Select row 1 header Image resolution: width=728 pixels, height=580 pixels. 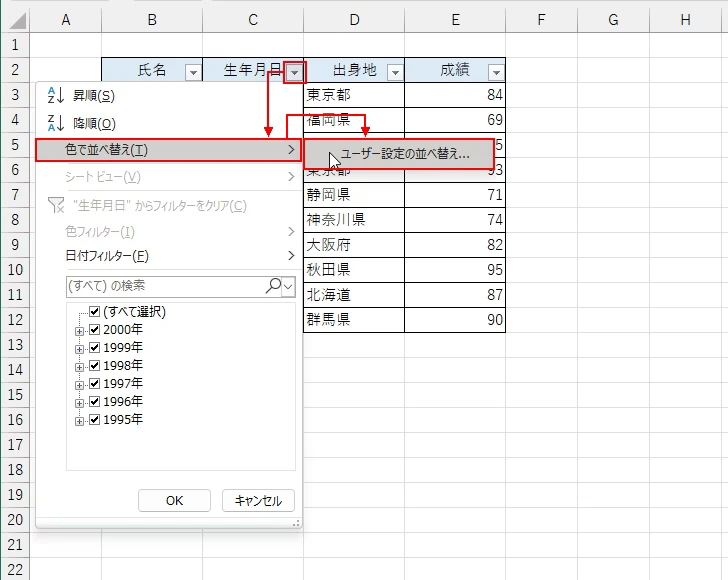point(15,45)
